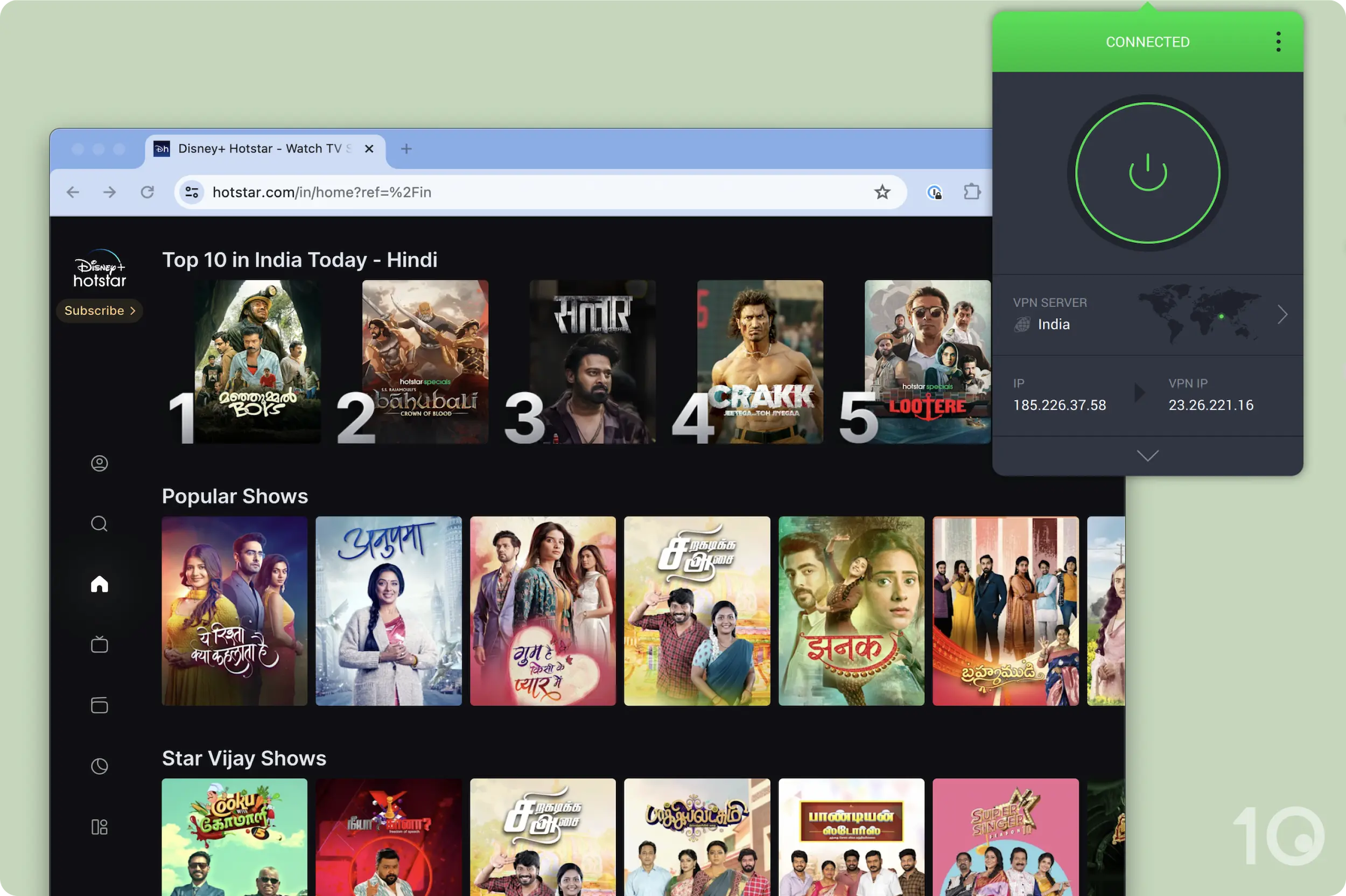Open Manjummel Boys ranked number 1
This screenshot has width=1346, height=896.
coord(257,362)
